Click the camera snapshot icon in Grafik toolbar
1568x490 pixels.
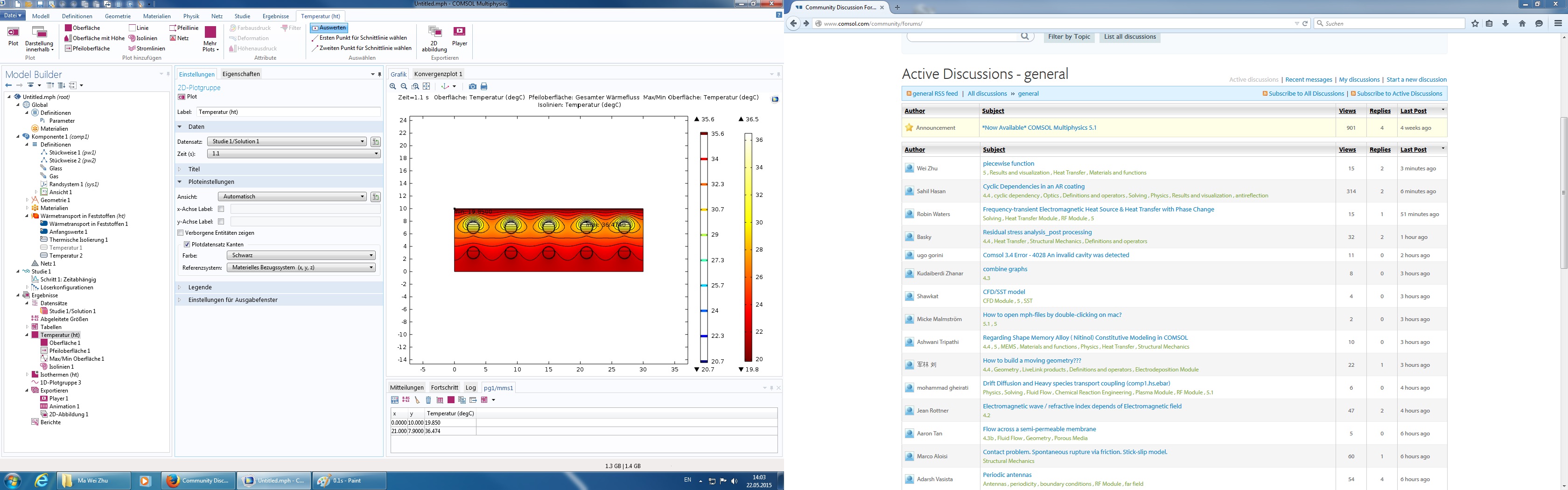point(472,86)
